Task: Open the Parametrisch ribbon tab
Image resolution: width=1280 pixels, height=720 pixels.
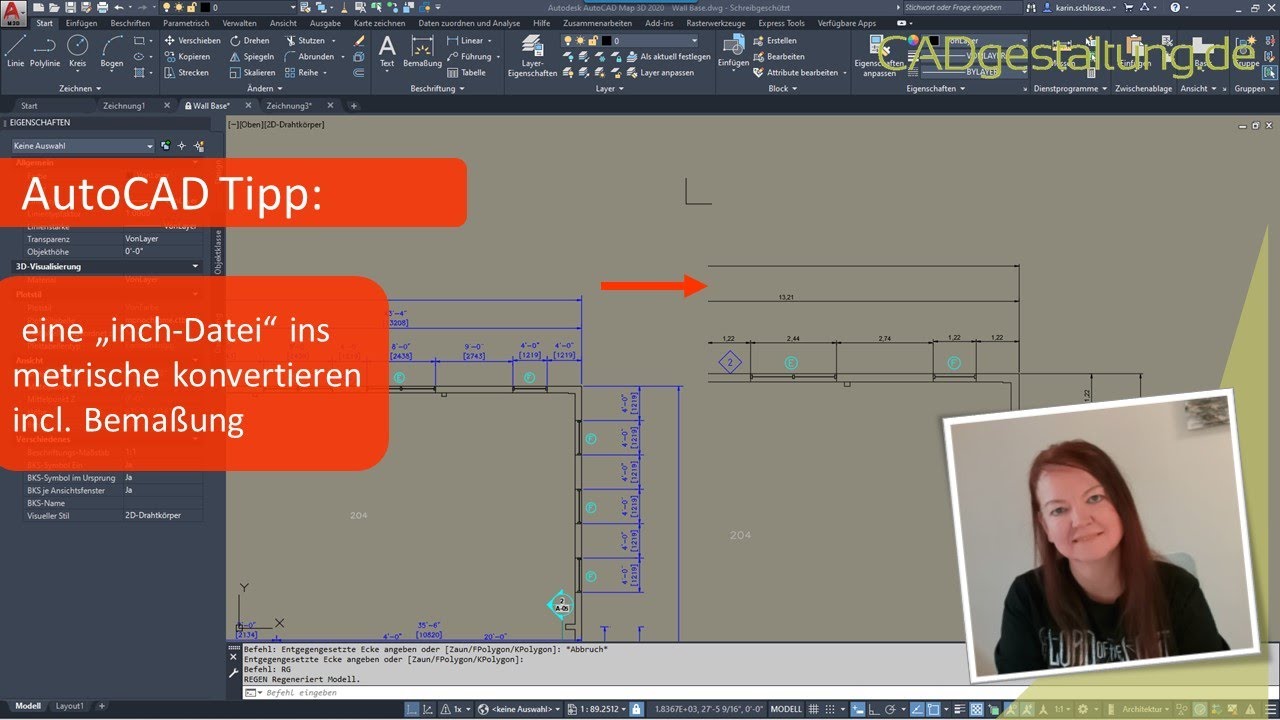Action: click(186, 23)
